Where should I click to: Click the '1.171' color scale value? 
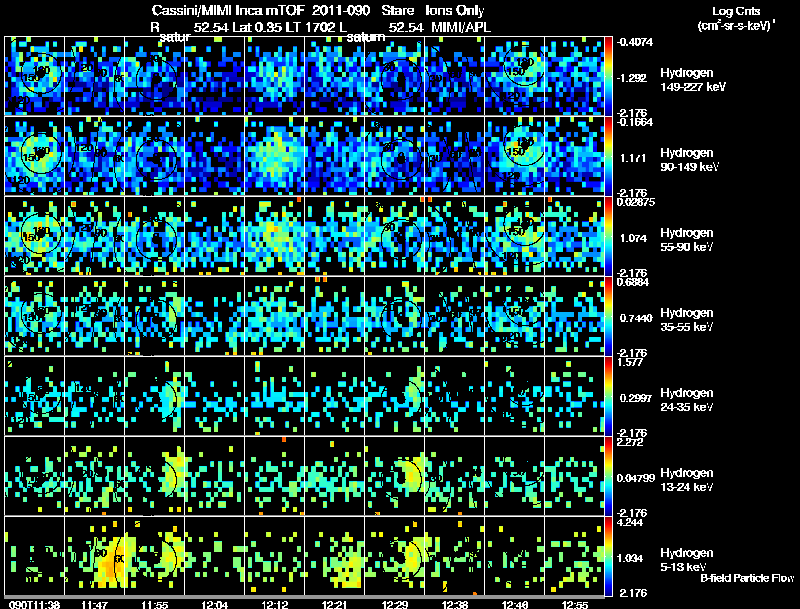(x=633, y=158)
